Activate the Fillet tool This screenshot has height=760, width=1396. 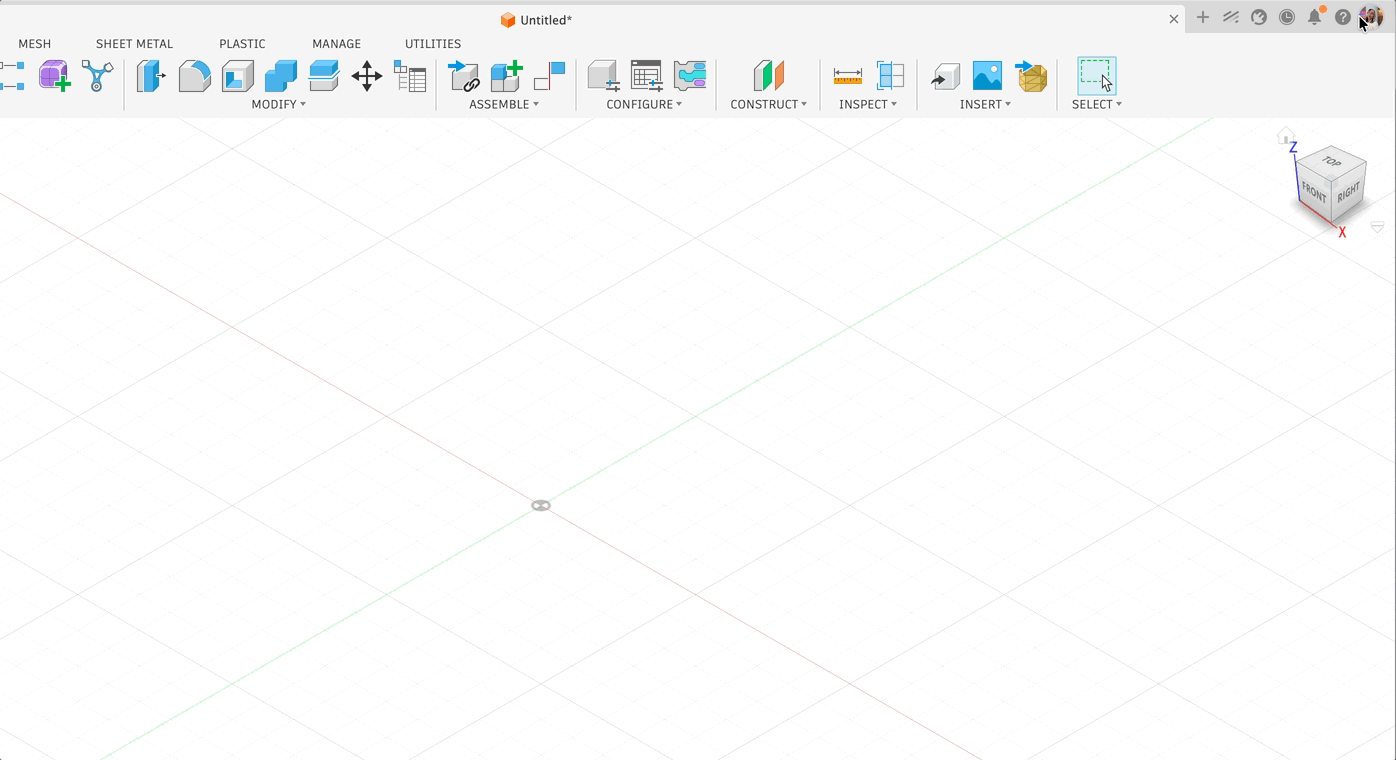[194, 76]
